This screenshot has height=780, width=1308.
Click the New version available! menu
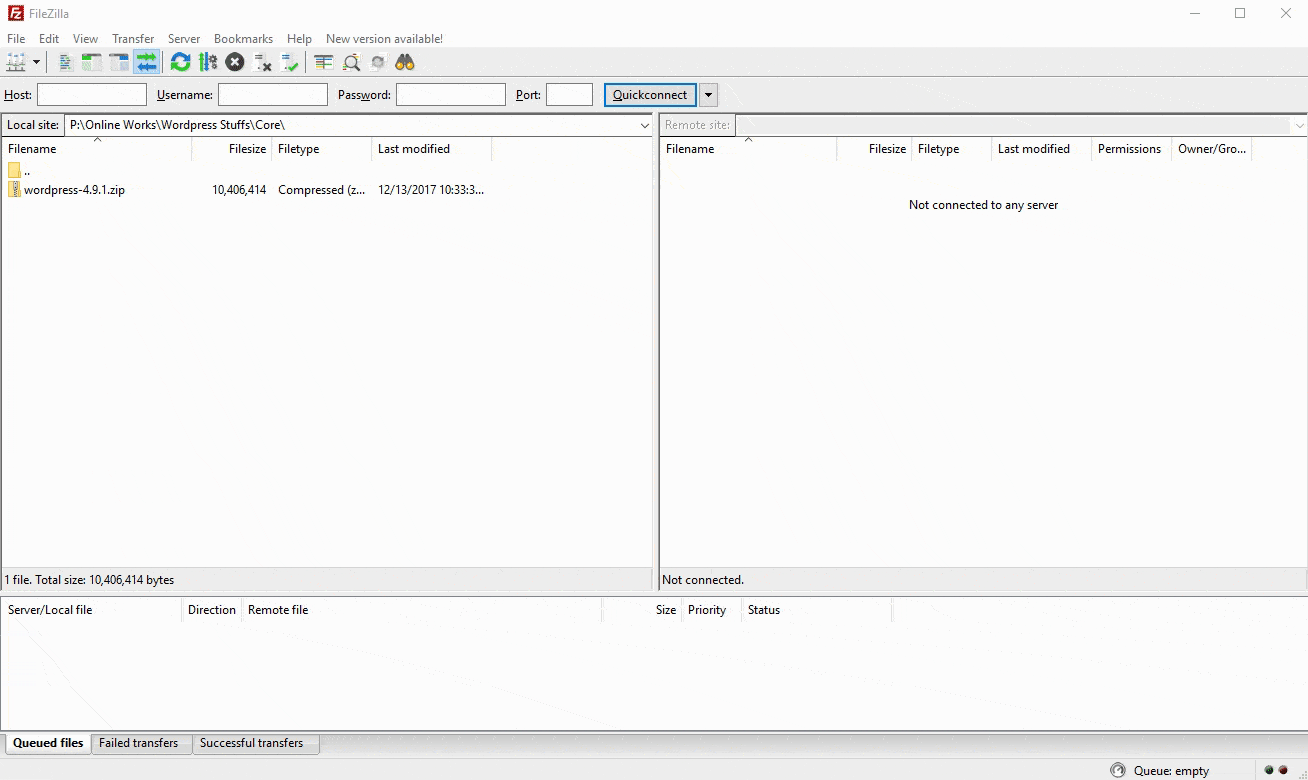[x=384, y=39]
